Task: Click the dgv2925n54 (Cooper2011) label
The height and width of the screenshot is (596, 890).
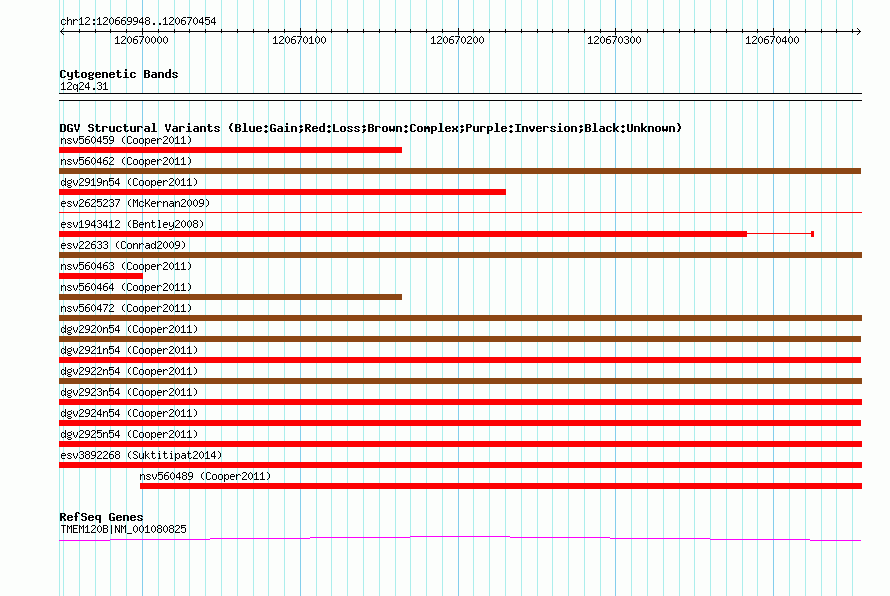Action: (x=129, y=434)
